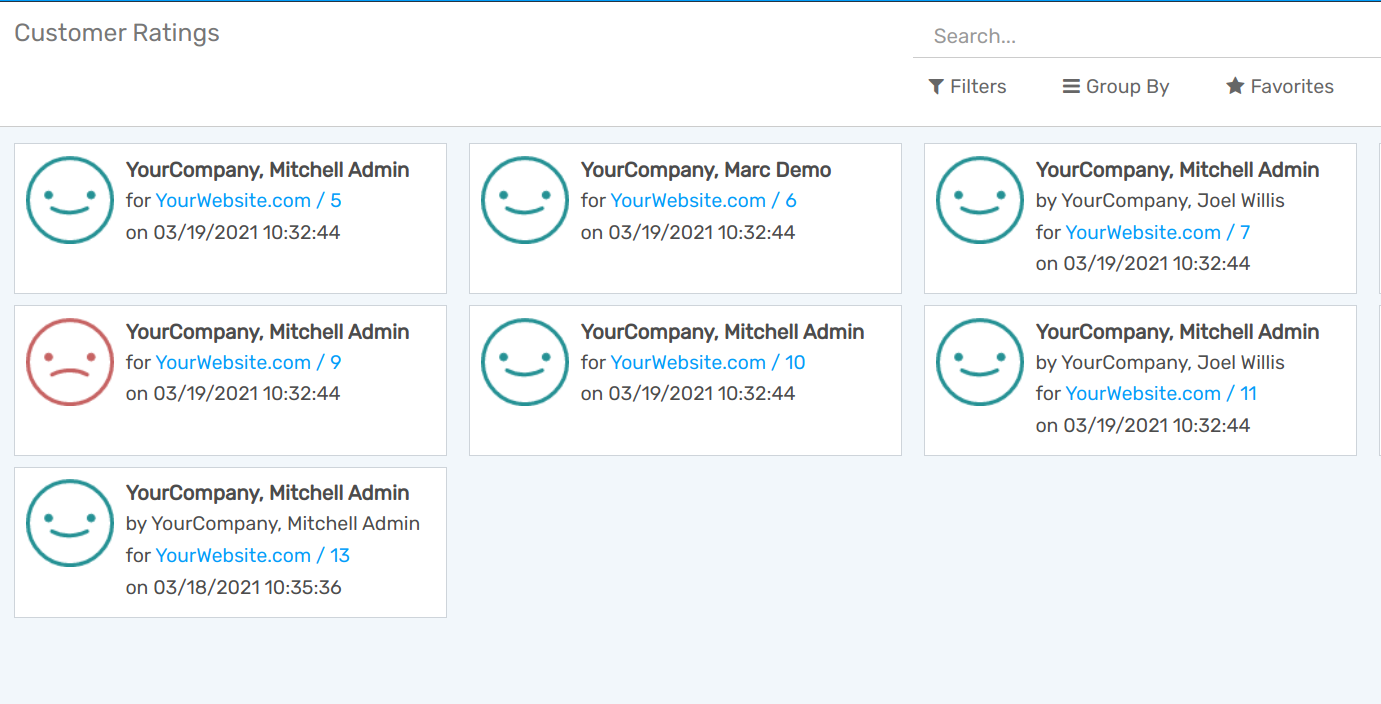Open the Group By menu
This screenshot has width=1381, height=704.
tap(1115, 87)
